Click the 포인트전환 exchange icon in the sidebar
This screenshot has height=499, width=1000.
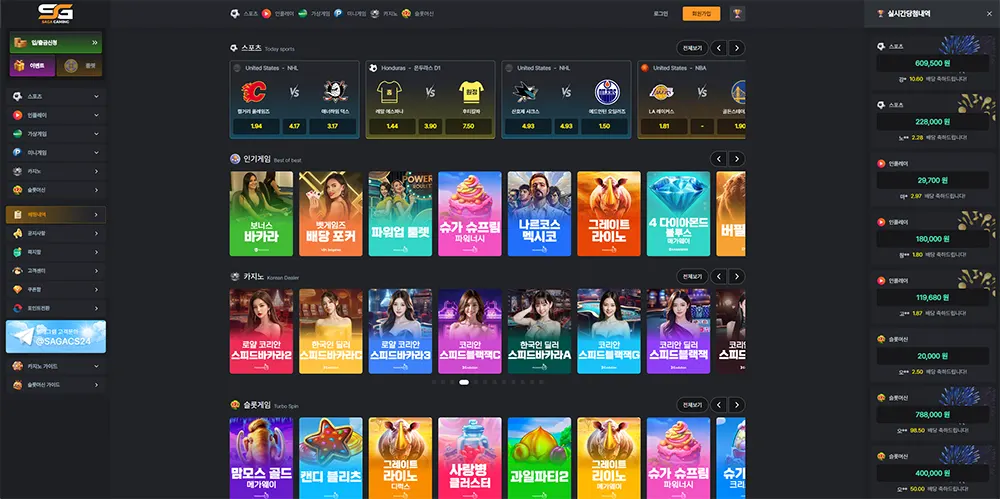17,308
